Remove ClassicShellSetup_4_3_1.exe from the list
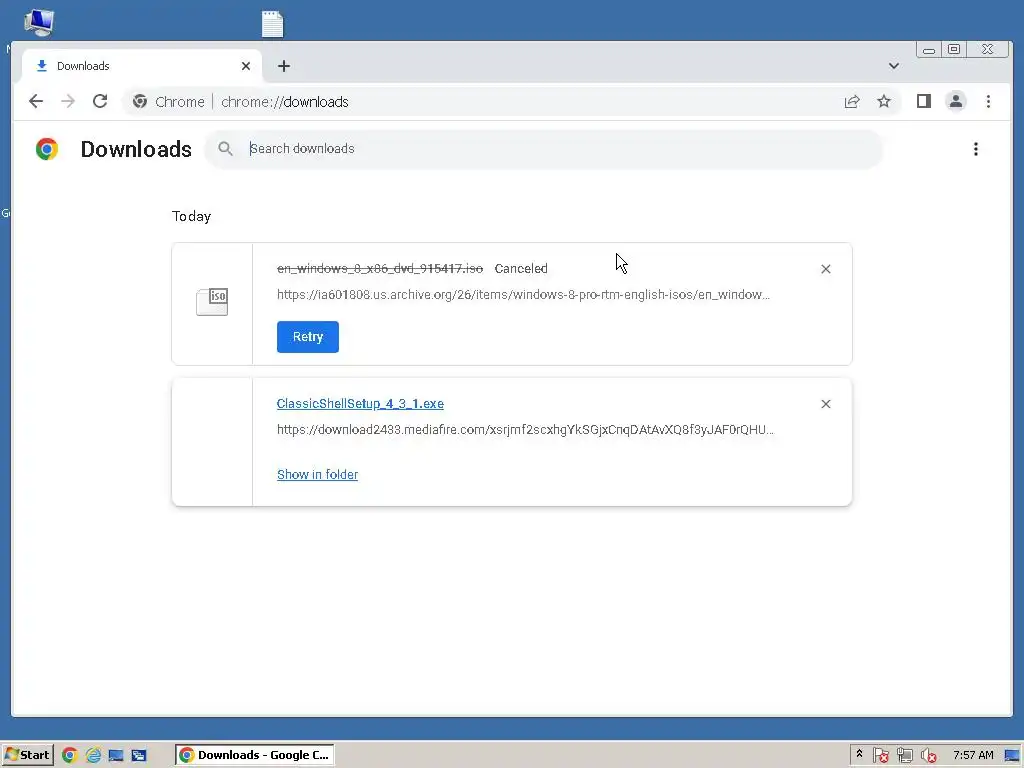 (825, 404)
